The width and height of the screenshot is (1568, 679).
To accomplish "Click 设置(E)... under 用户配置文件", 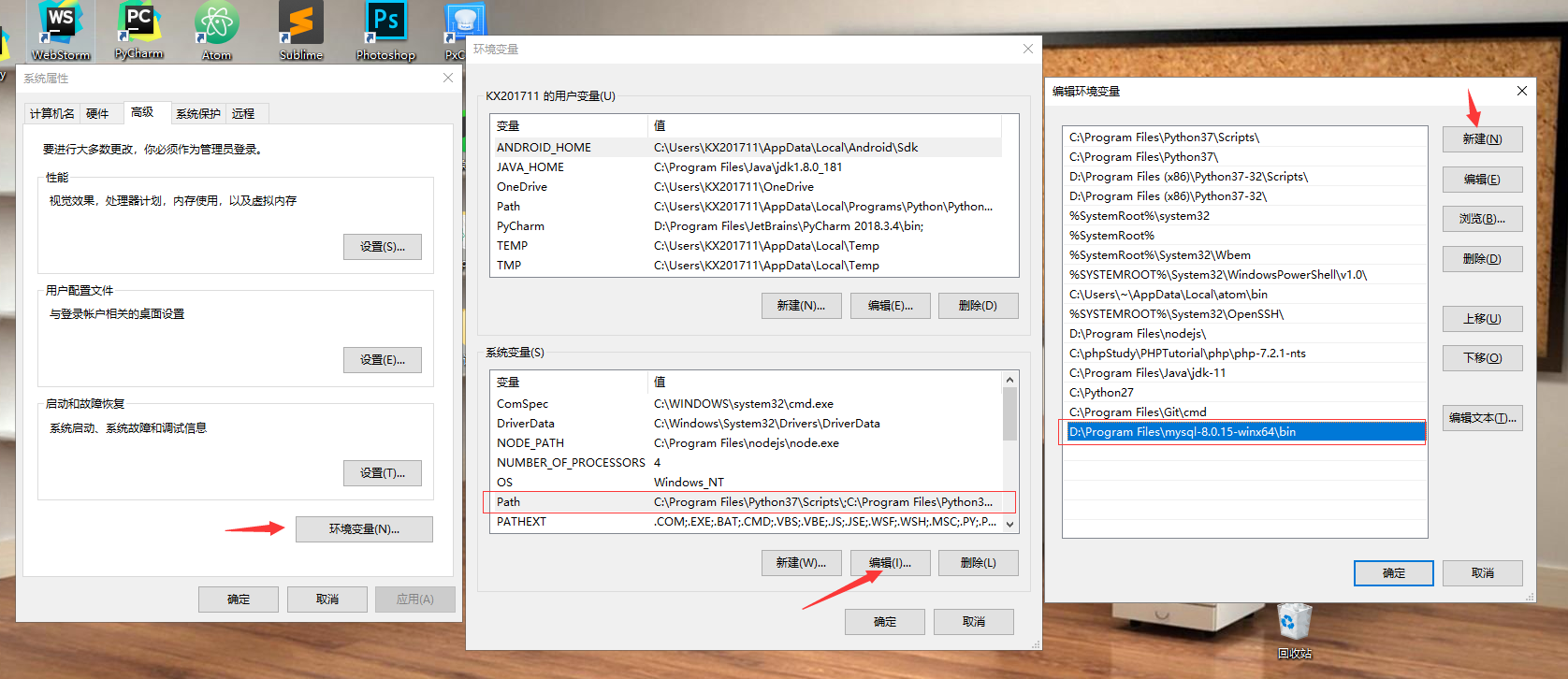I will point(383,360).
